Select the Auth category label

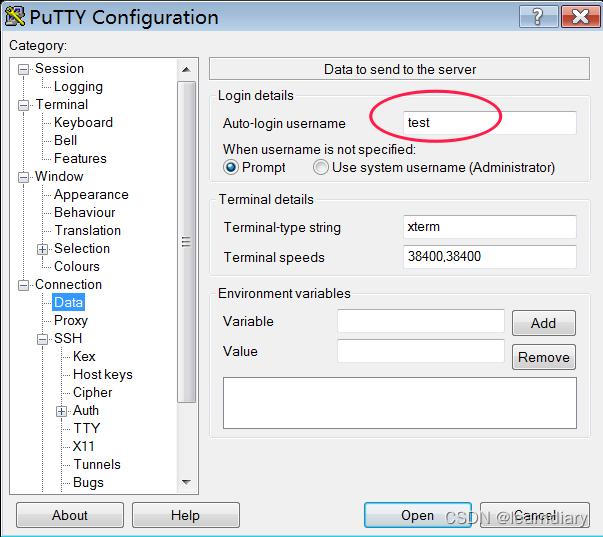click(x=86, y=410)
